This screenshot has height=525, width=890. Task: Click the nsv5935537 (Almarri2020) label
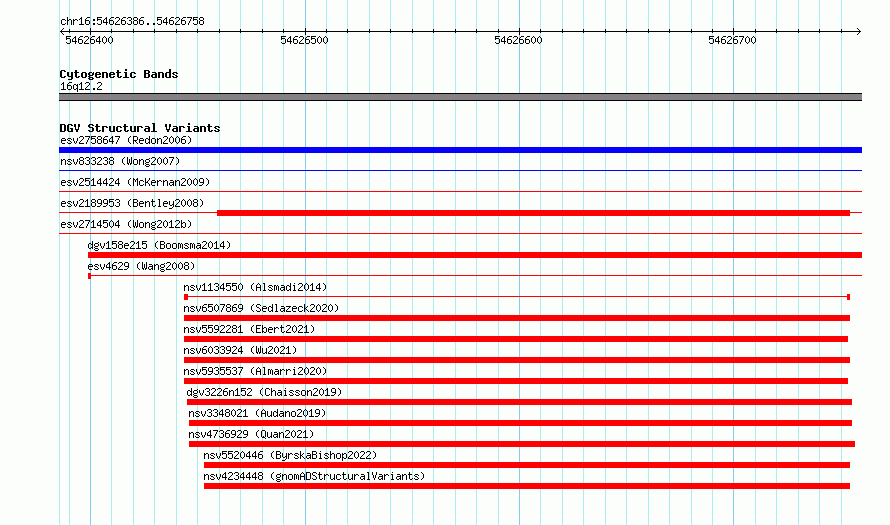tap(255, 371)
